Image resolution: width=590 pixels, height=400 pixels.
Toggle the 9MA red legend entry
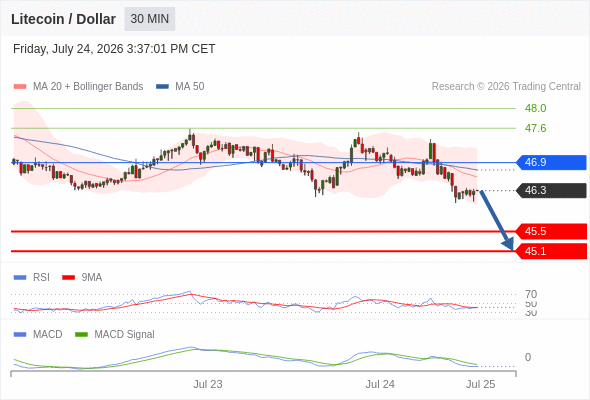click(82, 277)
